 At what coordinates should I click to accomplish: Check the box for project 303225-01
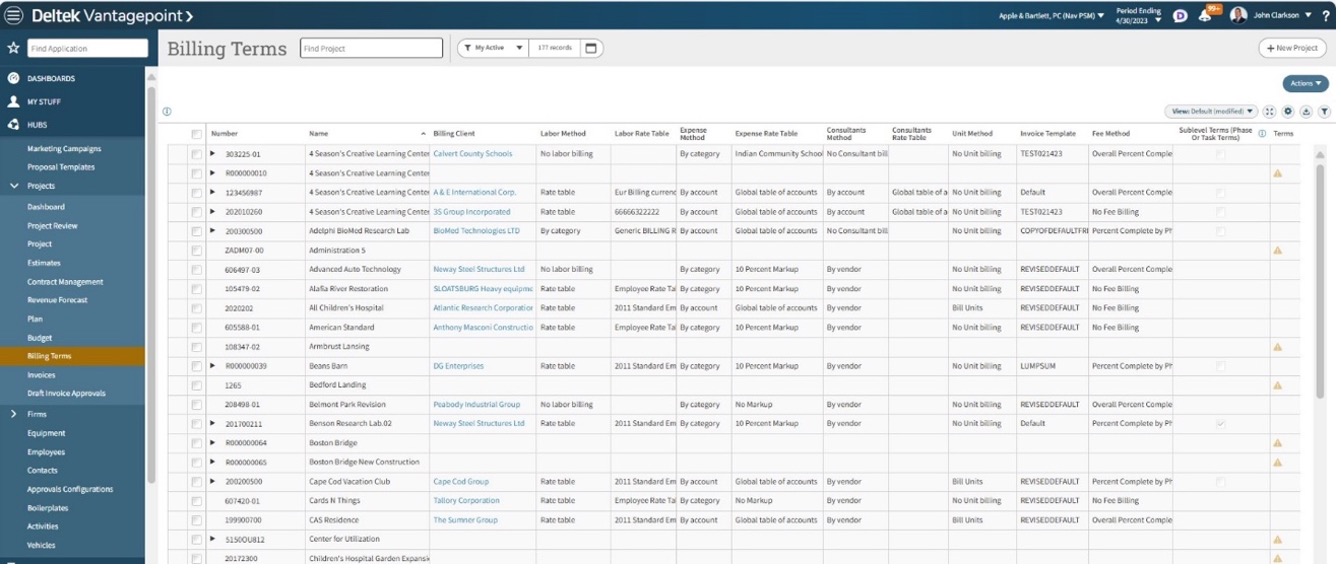coord(197,154)
